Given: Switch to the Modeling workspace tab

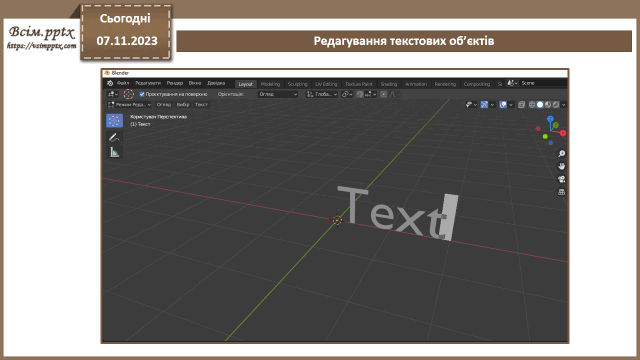Looking at the screenshot, I should coord(270,84).
